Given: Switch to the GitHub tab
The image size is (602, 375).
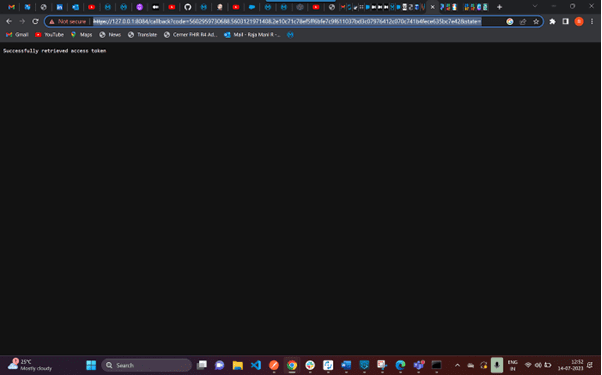Looking at the screenshot, I should tap(187, 7).
